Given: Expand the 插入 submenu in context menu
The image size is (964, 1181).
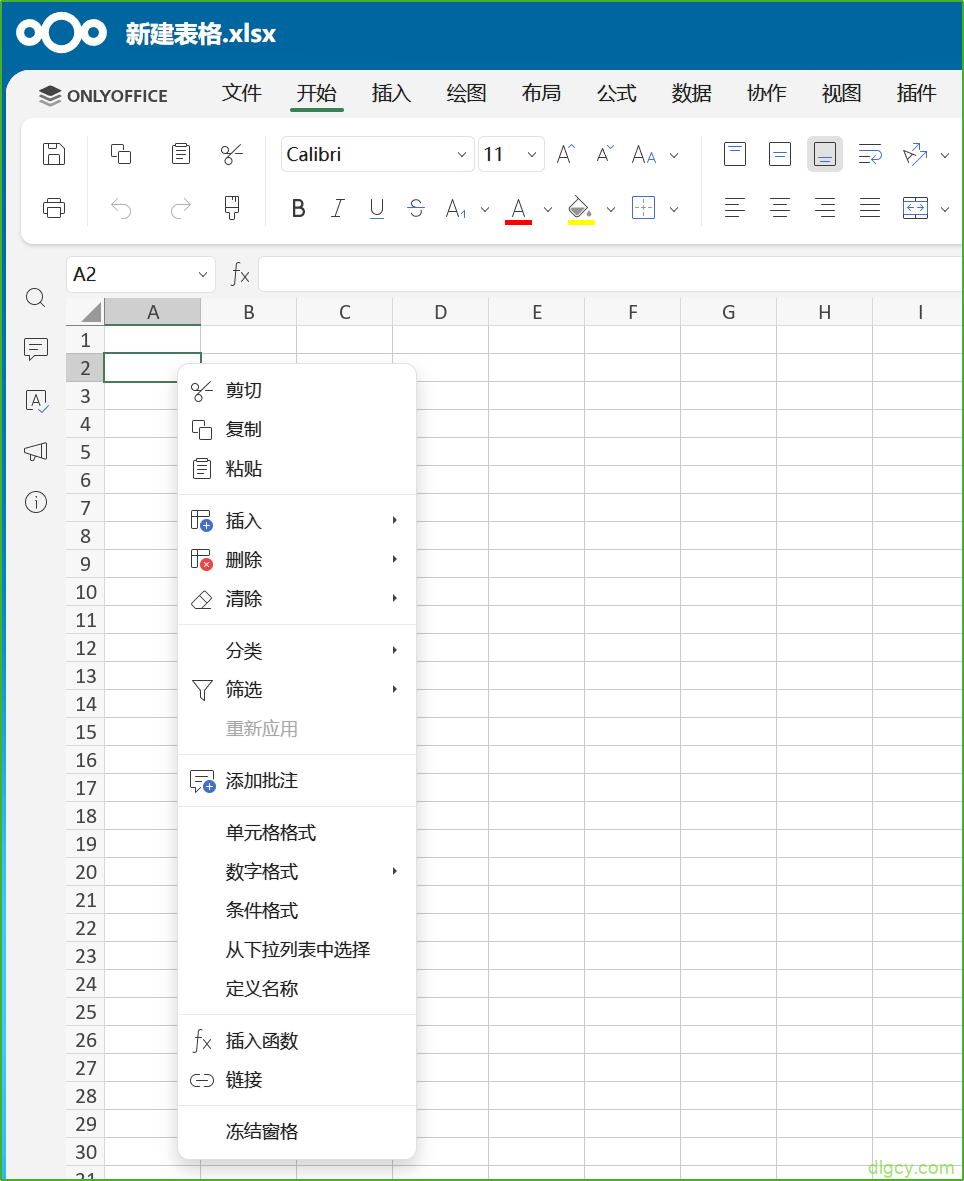Looking at the screenshot, I should click(297, 520).
